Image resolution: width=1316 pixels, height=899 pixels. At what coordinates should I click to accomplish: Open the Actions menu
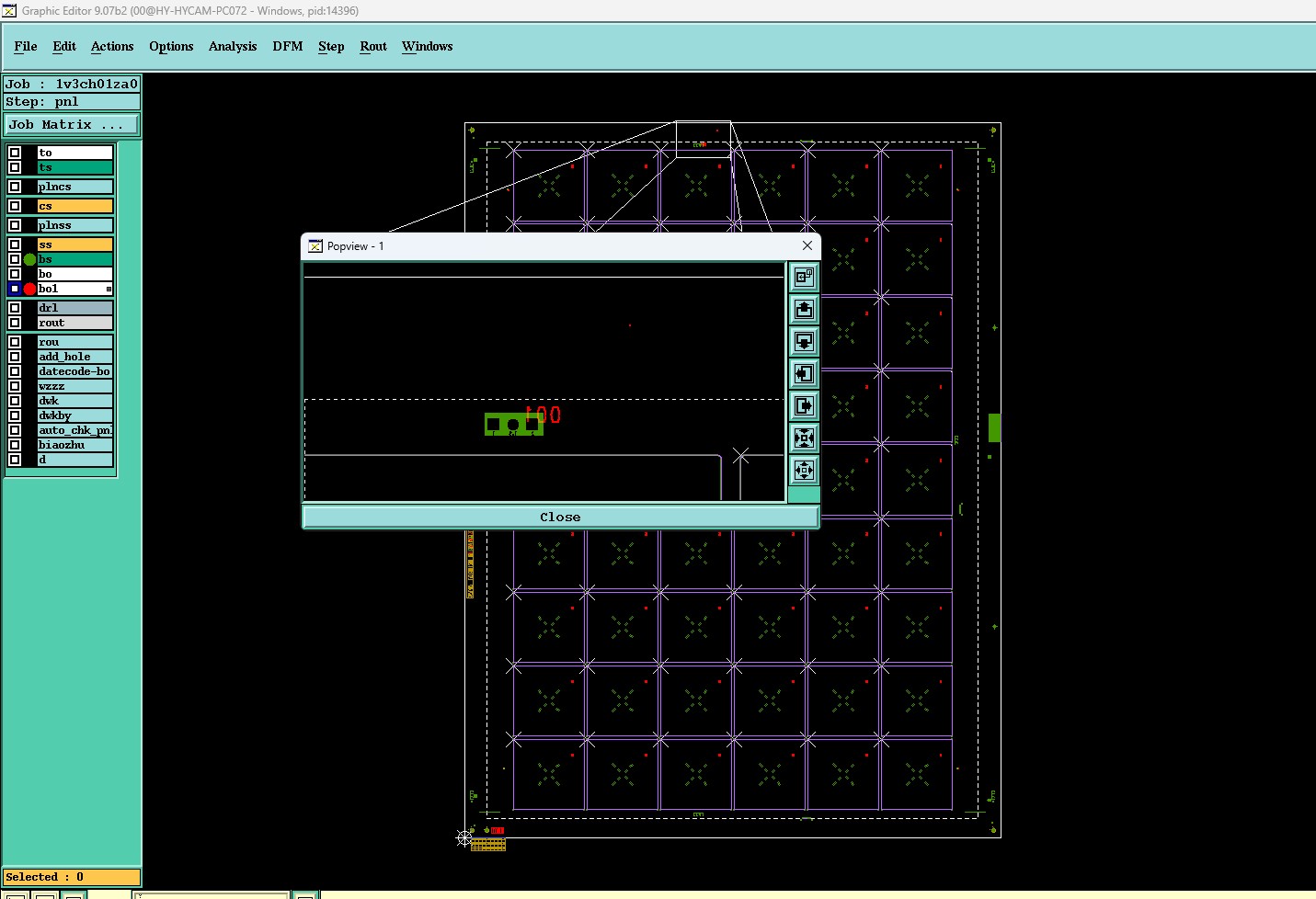click(x=112, y=46)
